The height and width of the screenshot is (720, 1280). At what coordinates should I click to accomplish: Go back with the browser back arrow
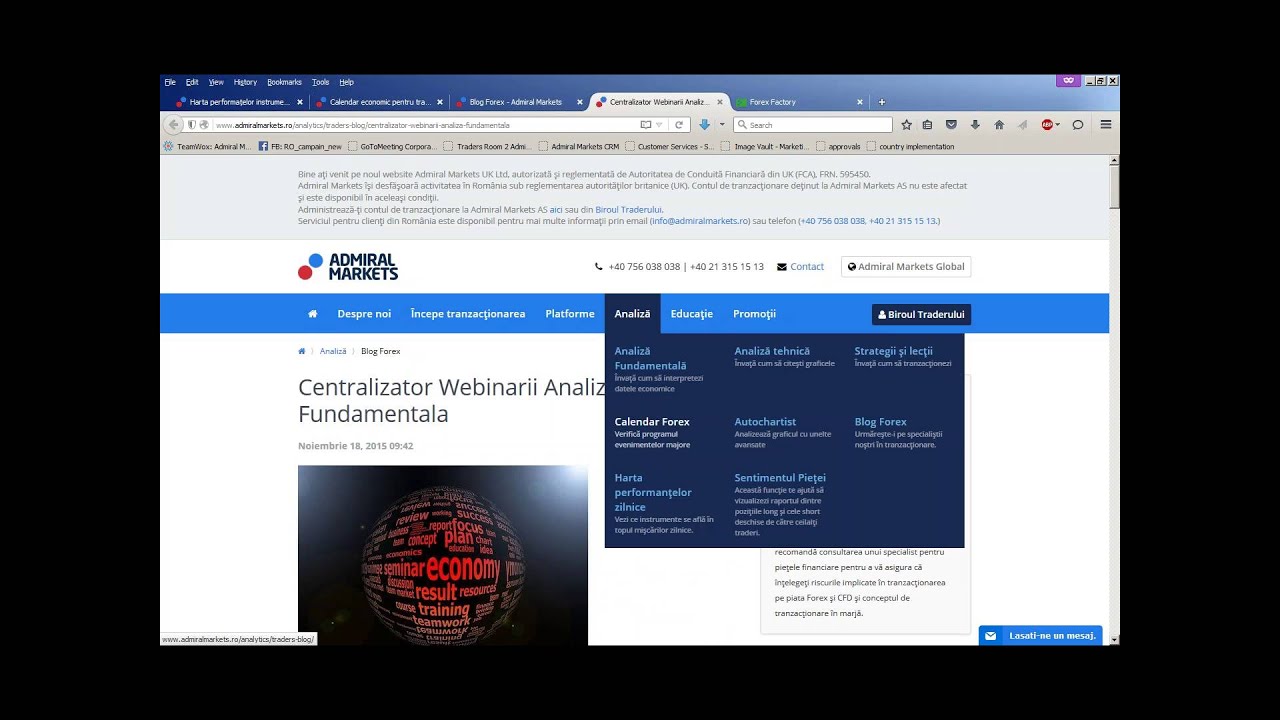tap(173, 125)
